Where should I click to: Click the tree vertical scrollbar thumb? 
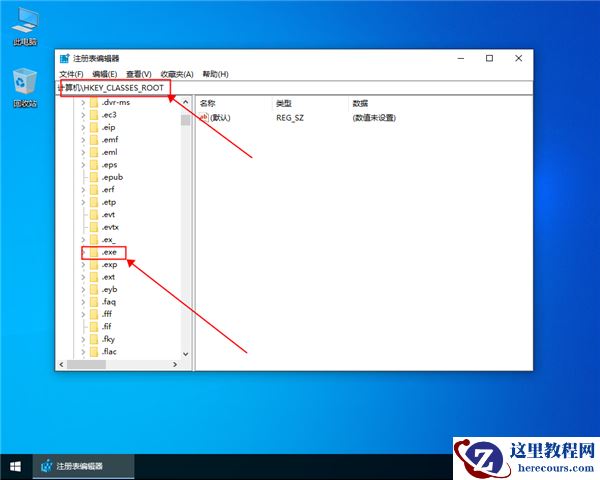point(186,120)
